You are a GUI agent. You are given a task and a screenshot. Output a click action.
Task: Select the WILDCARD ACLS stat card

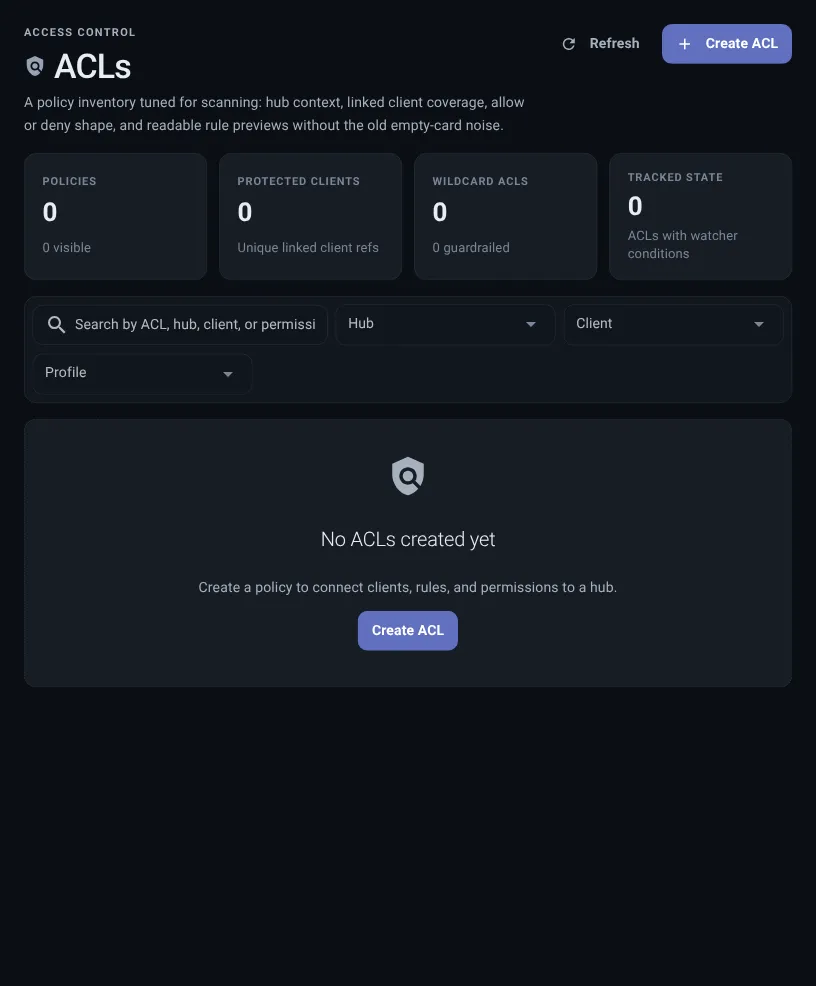coord(505,216)
